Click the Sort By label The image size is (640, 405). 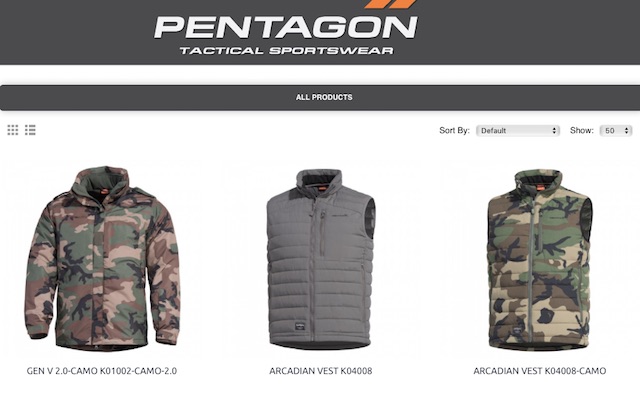click(454, 130)
